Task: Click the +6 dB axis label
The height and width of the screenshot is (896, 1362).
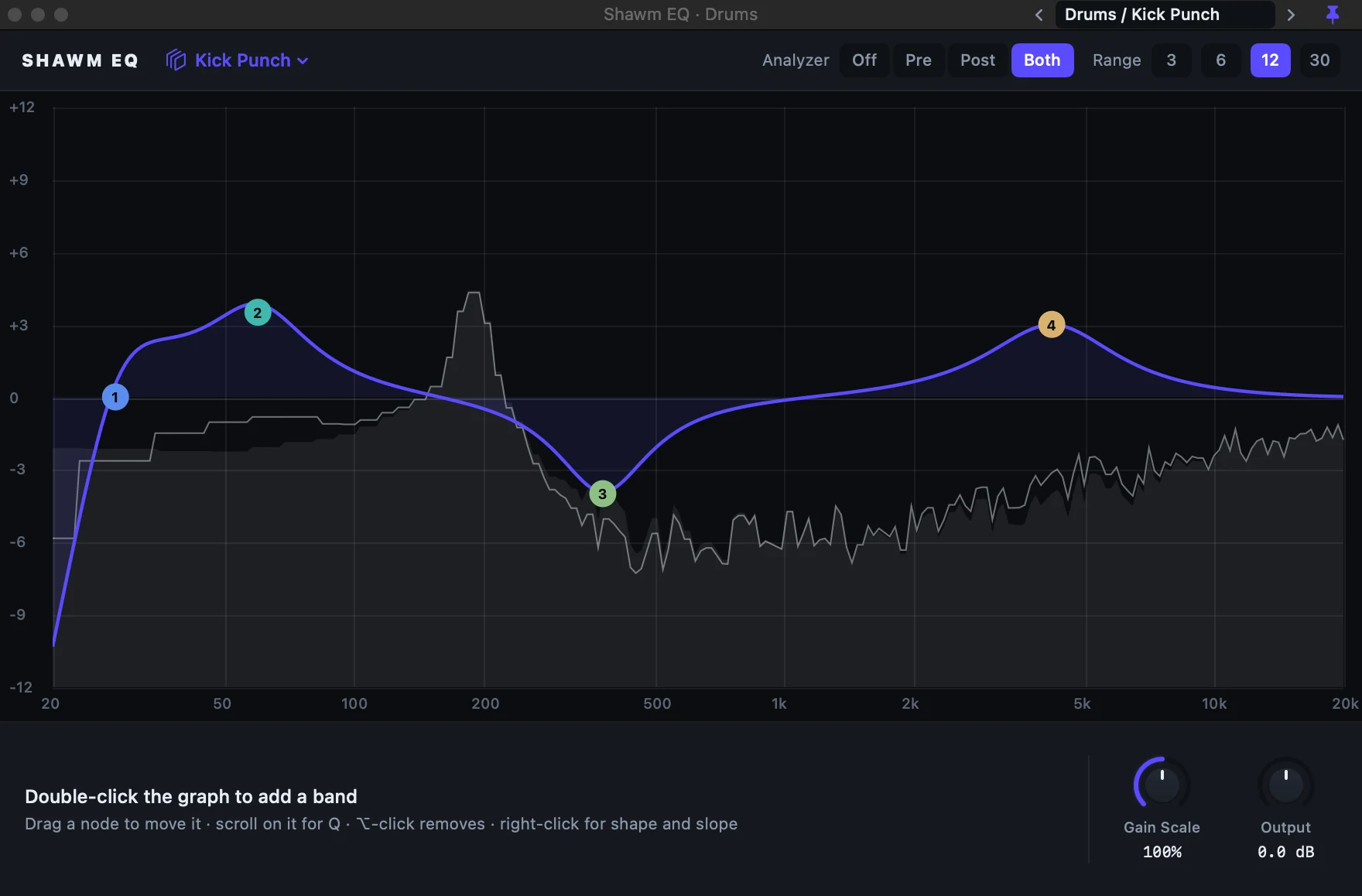Action: (x=19, y=253)
